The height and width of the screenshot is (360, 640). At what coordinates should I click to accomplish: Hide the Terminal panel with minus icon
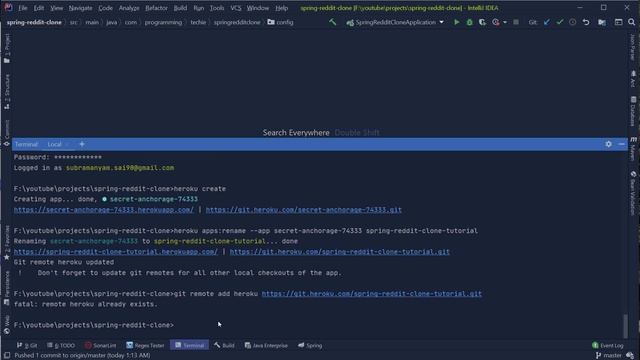coord(621,144)
